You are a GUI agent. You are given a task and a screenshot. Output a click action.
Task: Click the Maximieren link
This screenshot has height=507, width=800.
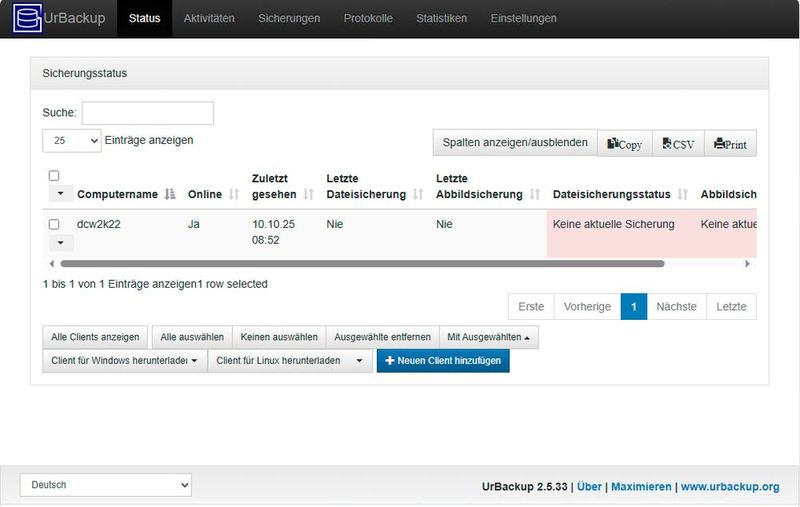(x=641, y=487)
